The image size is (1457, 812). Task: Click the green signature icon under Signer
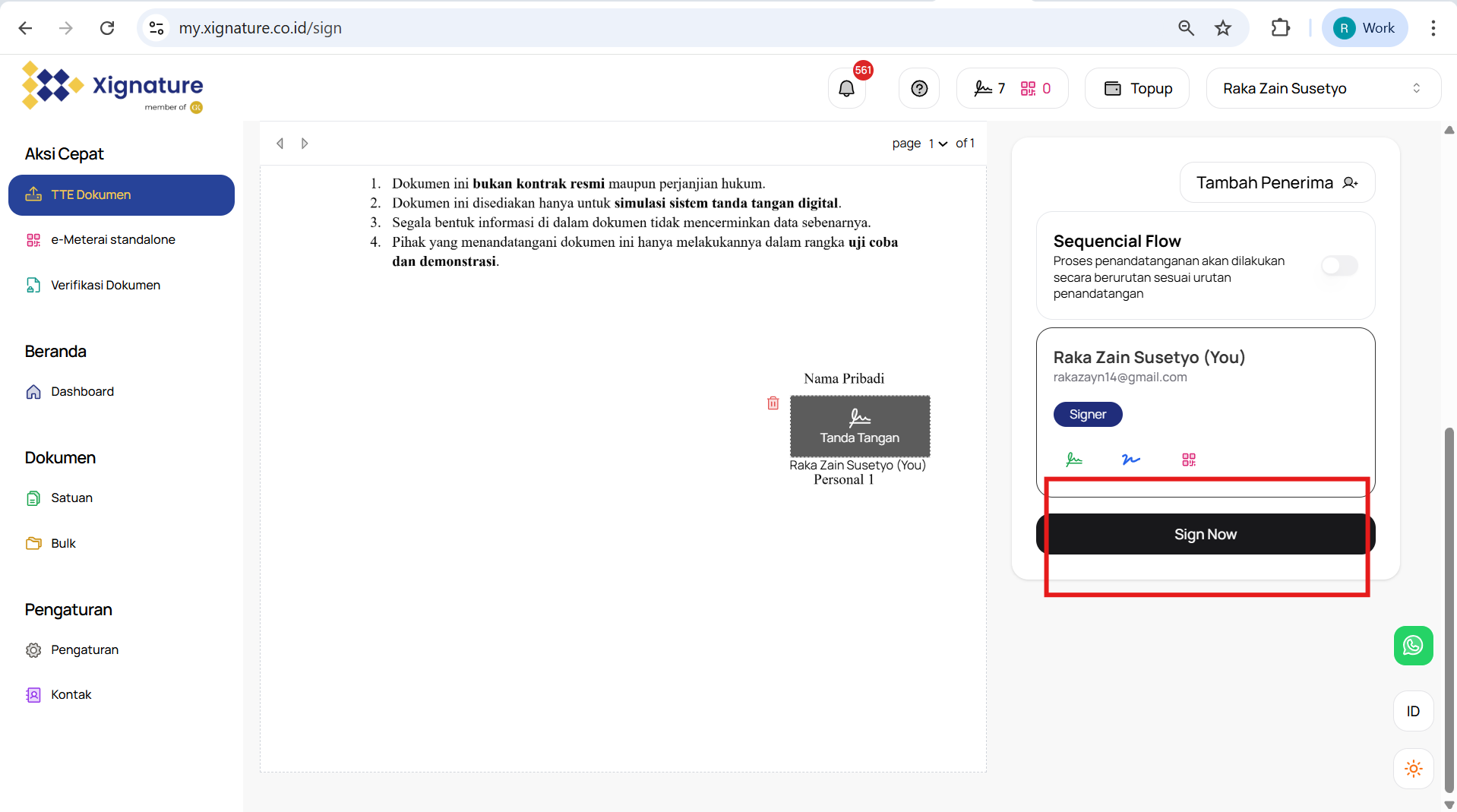click(x=1073, y=460)
